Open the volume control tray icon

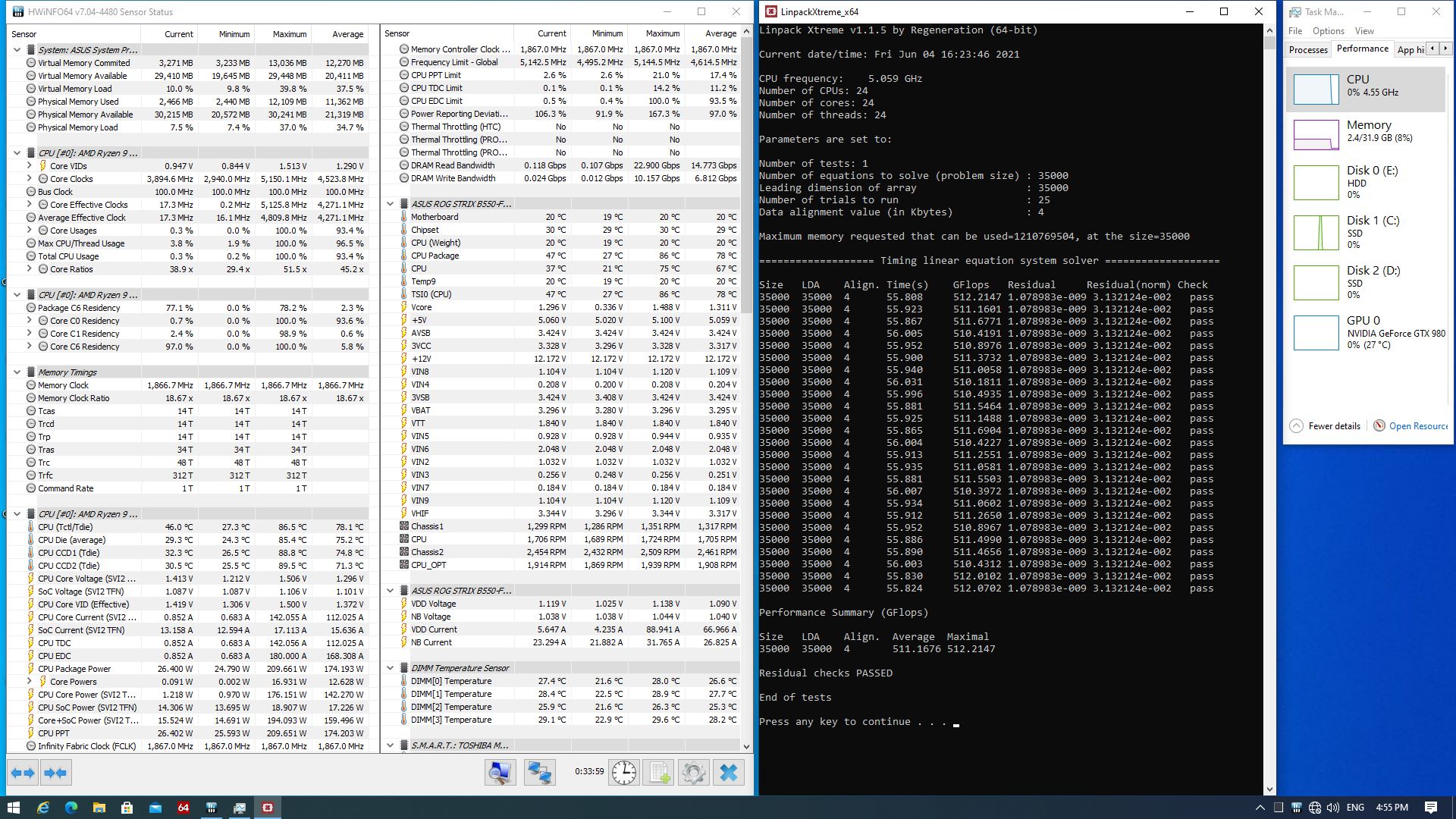click(x=1333, y=808)
